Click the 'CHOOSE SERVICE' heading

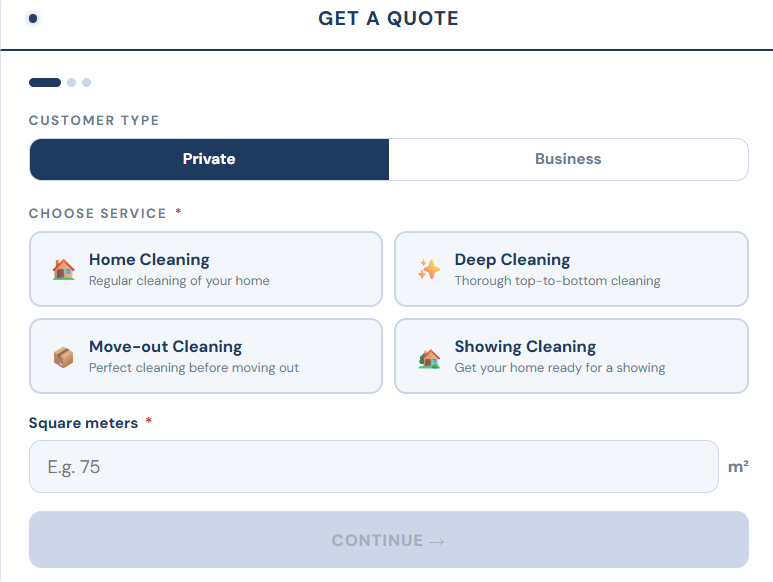(x=98, y=213)
